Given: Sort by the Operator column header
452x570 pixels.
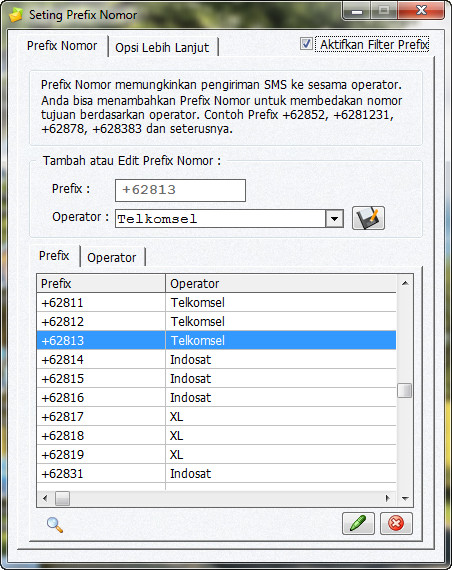Looking at the screenshot, I should pos(281,284).
